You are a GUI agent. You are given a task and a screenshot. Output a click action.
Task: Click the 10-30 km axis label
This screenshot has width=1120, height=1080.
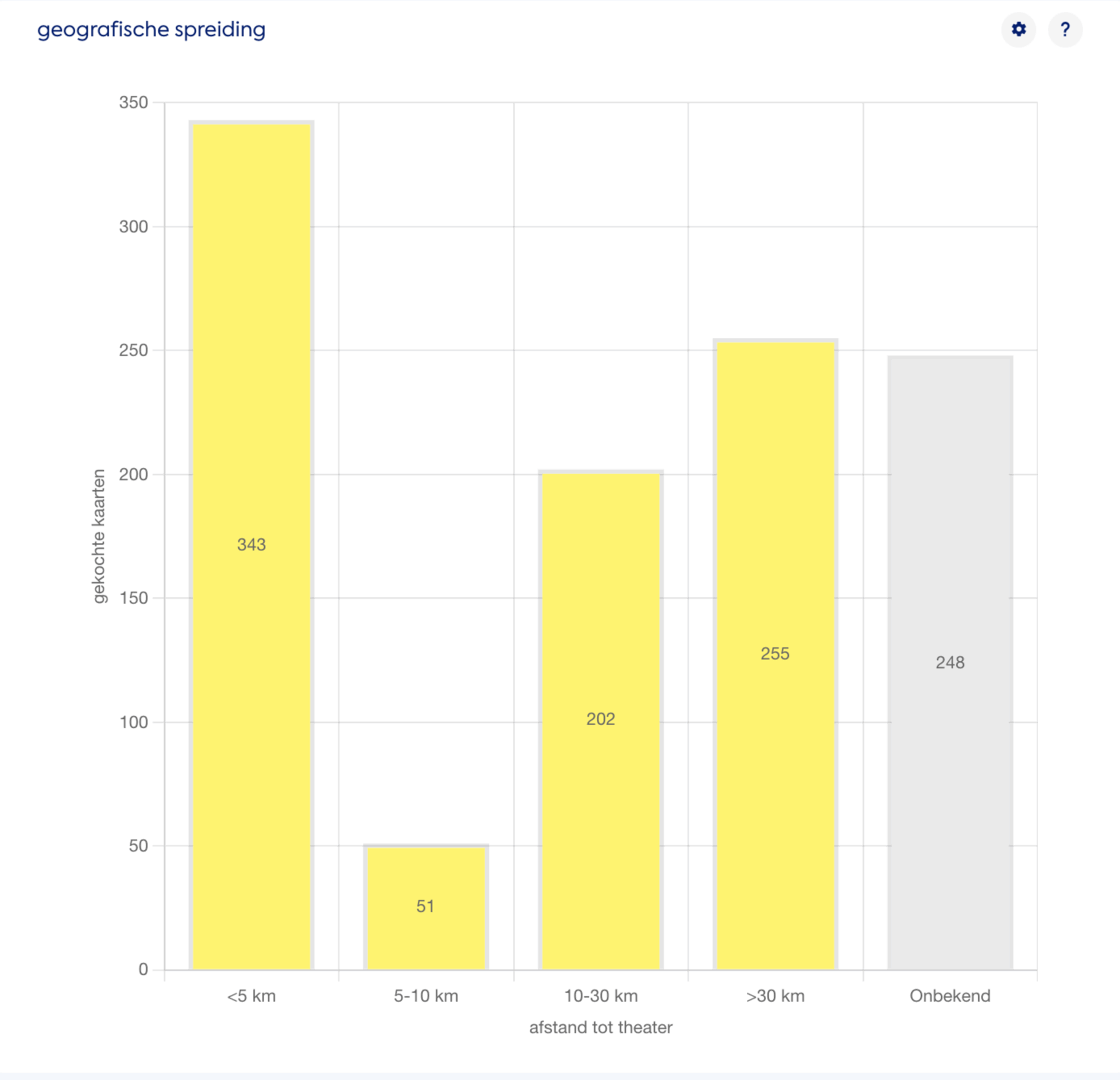coord(601,996)
